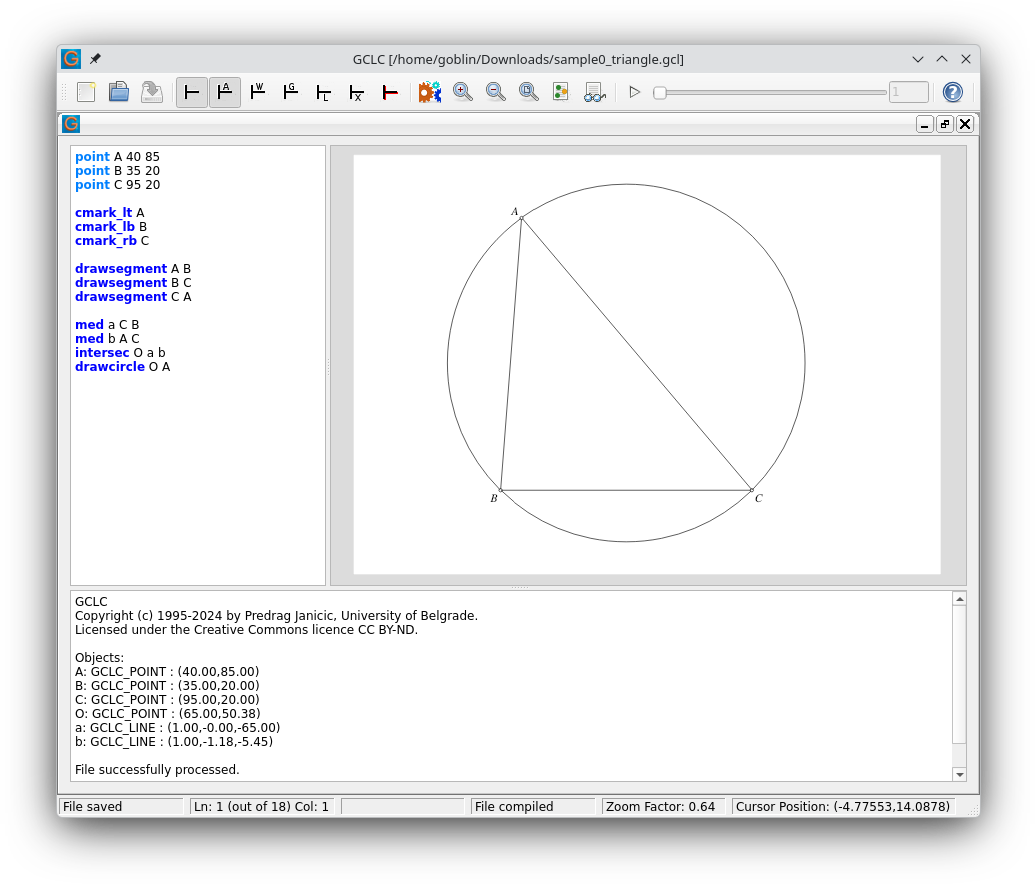Click the frame number input field
This screenshot has width=1035, height=884.
(909, 92)
